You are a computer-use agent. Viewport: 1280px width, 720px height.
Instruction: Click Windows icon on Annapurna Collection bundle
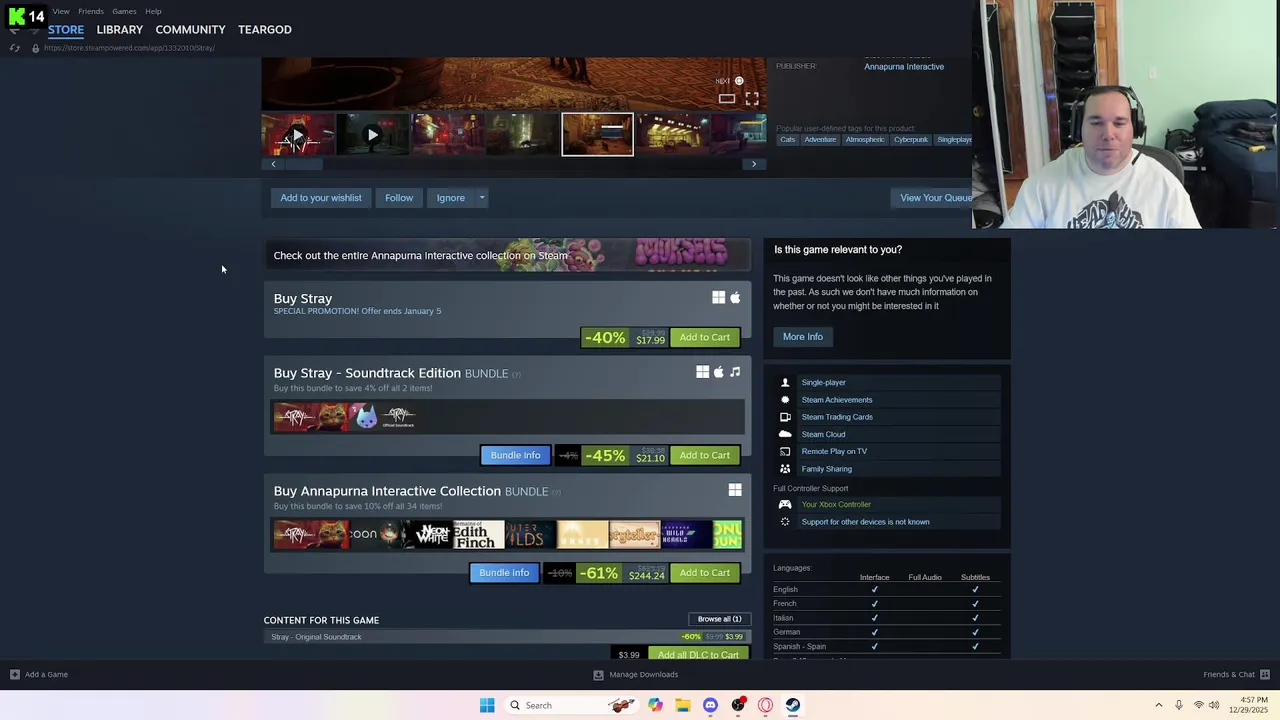pos(735,490)
